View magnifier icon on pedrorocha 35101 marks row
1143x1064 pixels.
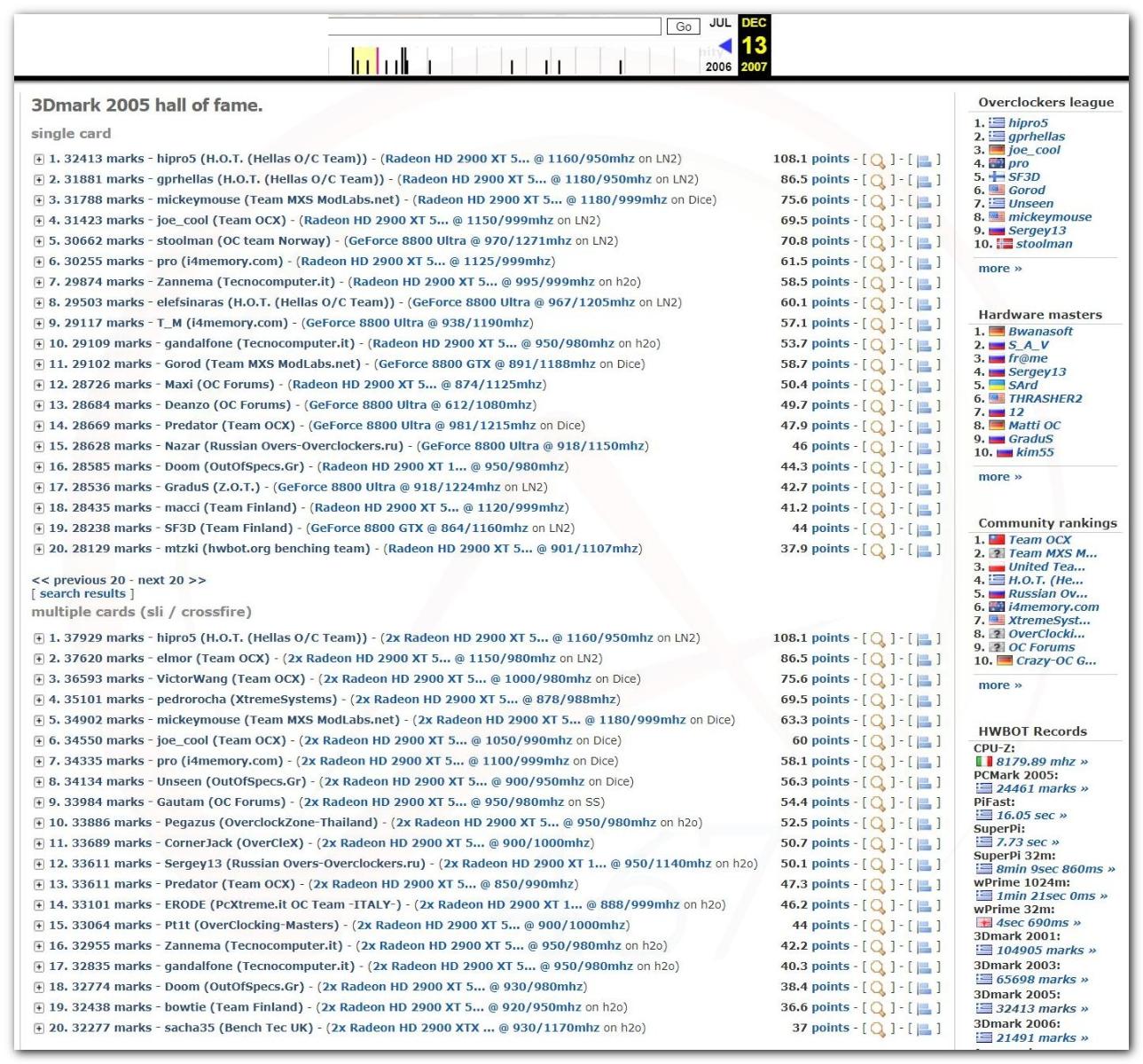click(877, 700)
